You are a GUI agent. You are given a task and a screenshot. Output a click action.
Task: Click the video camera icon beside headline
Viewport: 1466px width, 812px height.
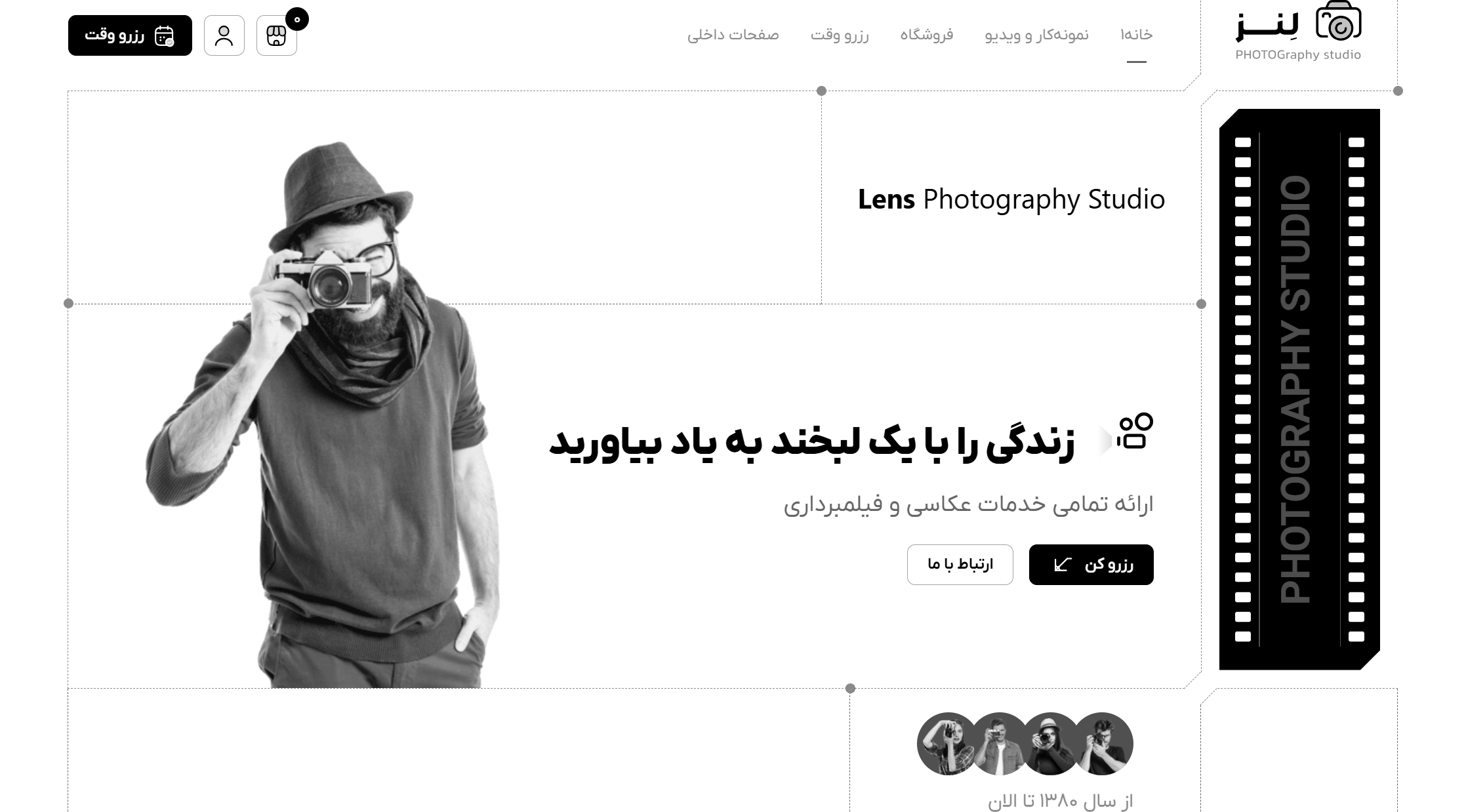1135,431
